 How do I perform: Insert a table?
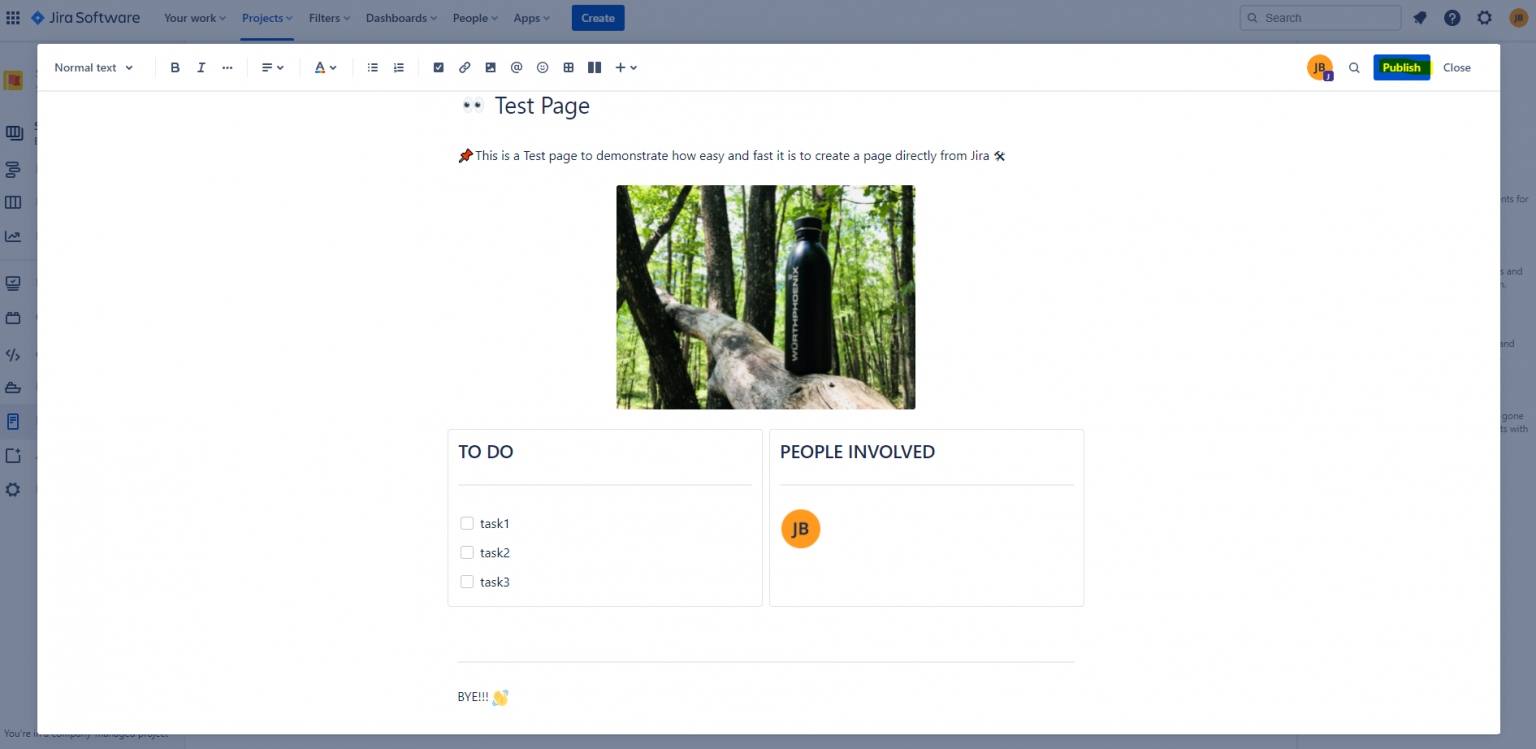point(568,67)
